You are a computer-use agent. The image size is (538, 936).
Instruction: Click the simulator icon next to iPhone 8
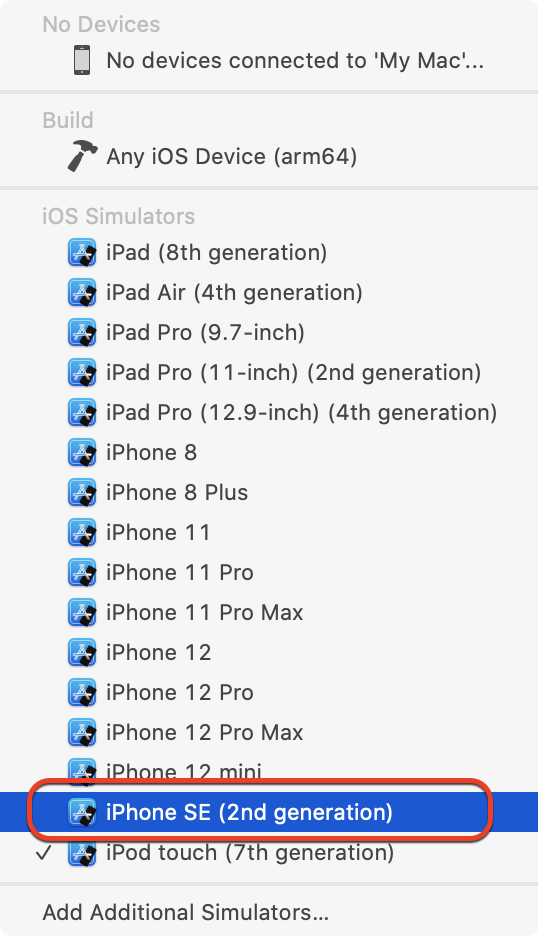click(x=82, y=452)
